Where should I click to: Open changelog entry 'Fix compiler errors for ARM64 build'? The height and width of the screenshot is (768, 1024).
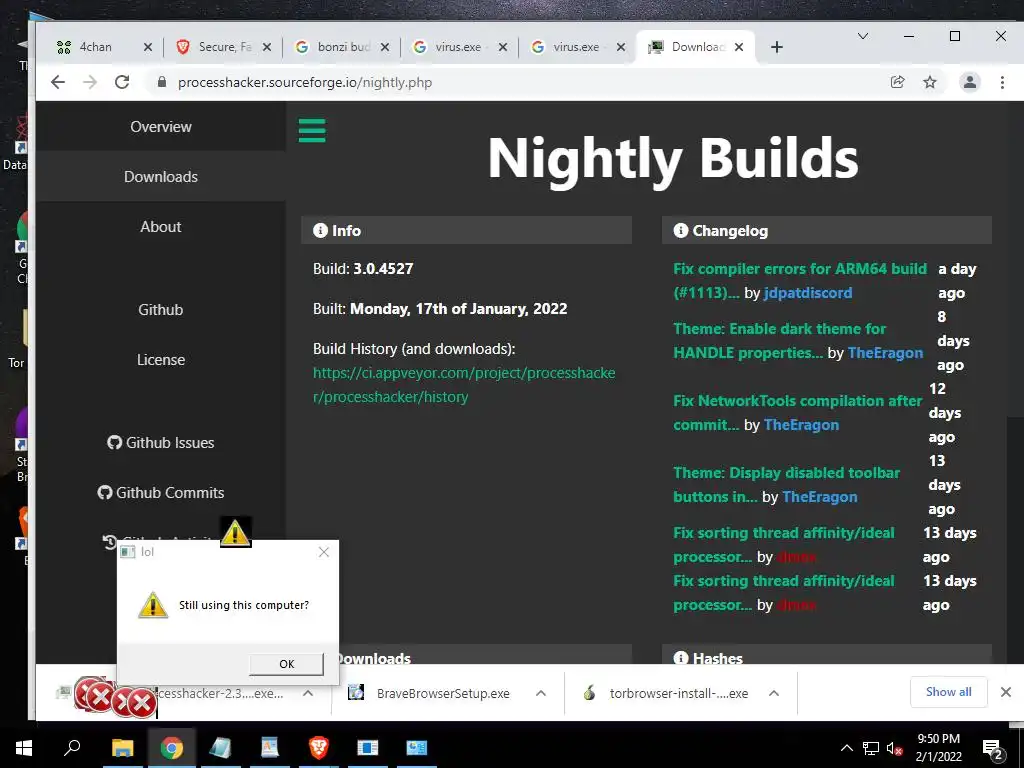click(x=800, y=280)
